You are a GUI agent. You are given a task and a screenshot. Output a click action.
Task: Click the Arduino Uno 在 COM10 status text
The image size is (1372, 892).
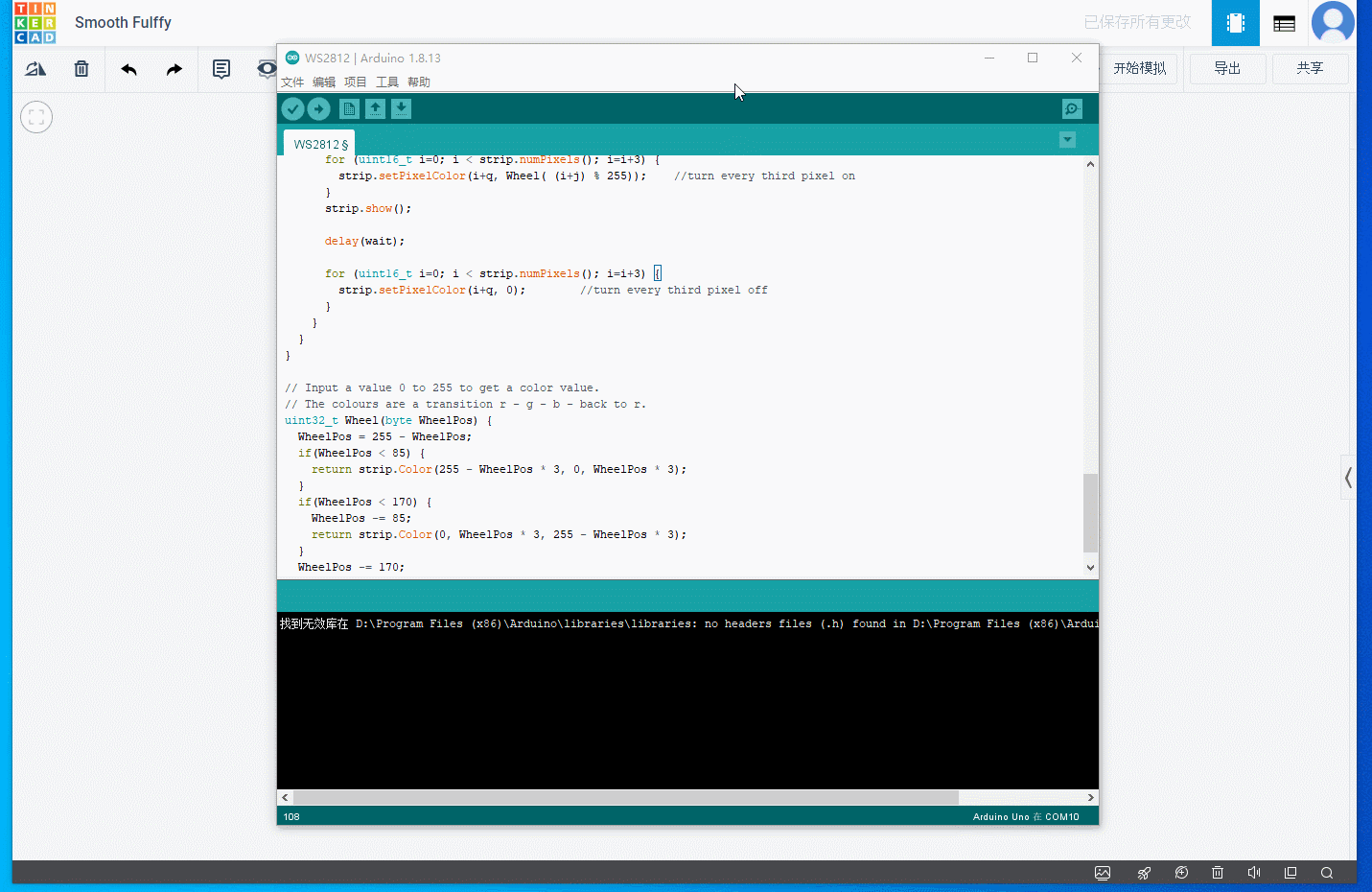(x=1026, y=817)
